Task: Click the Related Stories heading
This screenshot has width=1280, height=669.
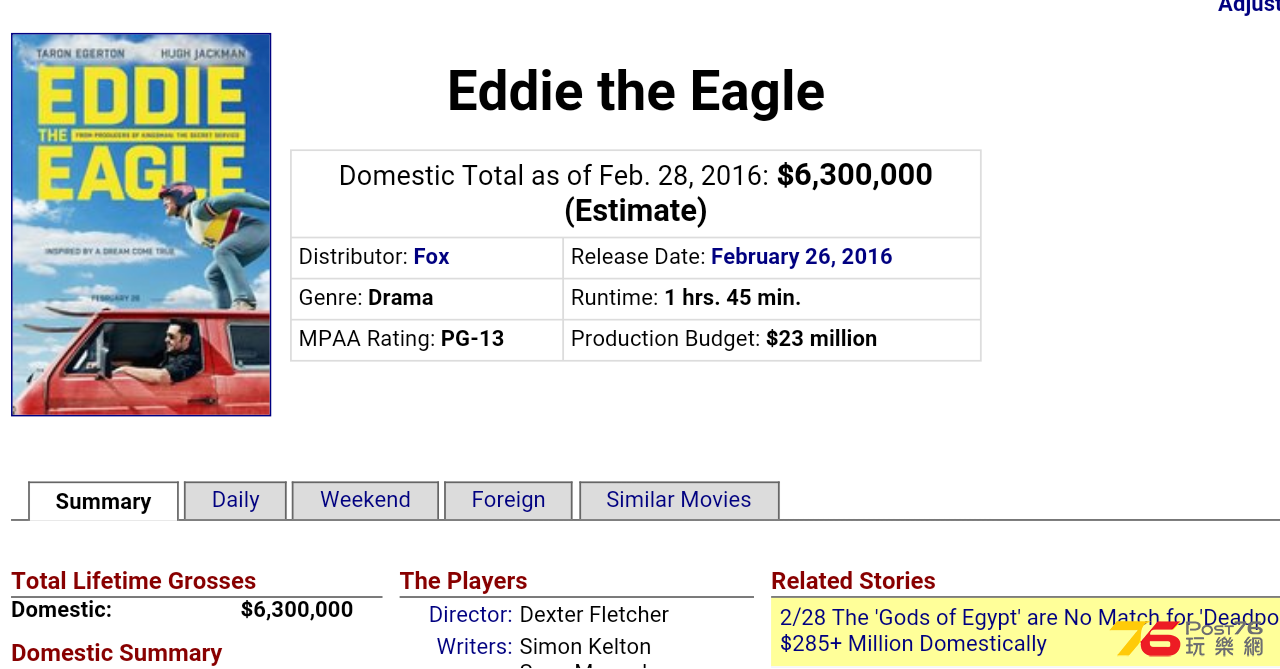Action: (x=853, y=581)
